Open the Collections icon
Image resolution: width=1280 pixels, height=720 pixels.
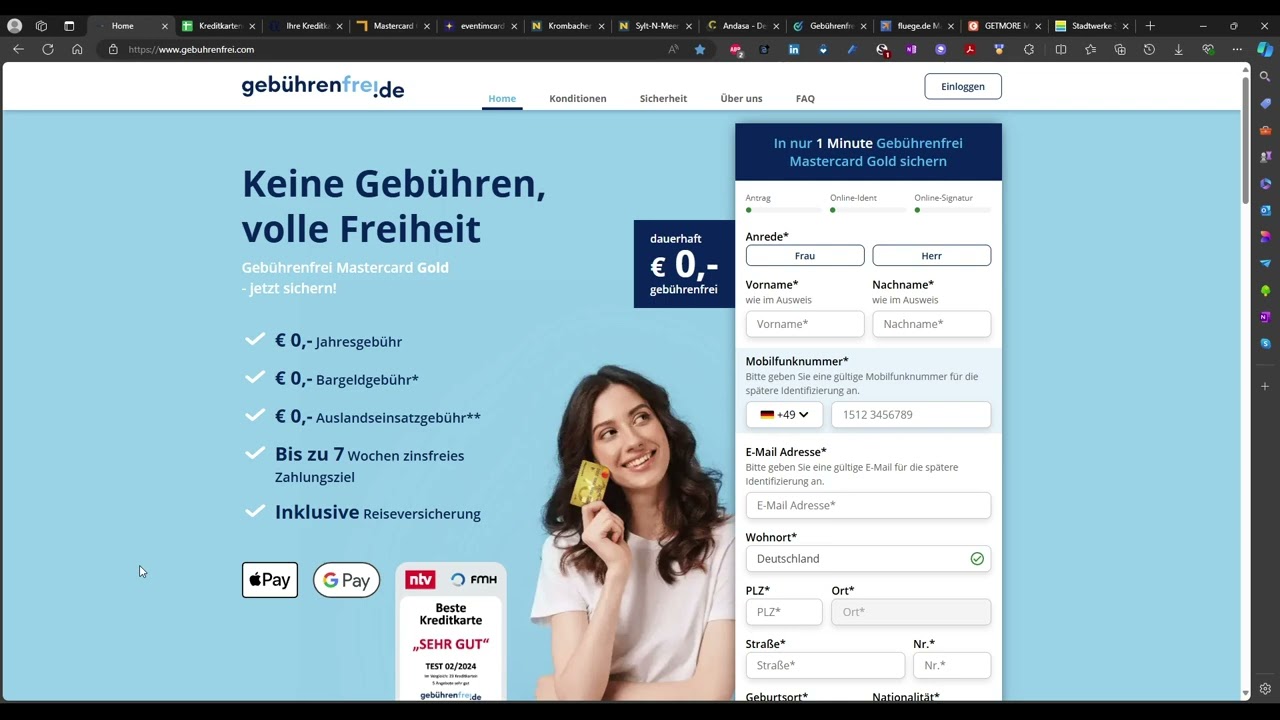point(1120,49)
